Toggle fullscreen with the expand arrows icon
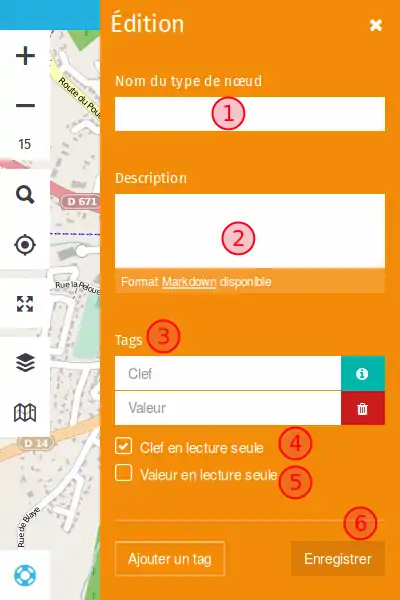400x600 pixels. pos(25,304)
